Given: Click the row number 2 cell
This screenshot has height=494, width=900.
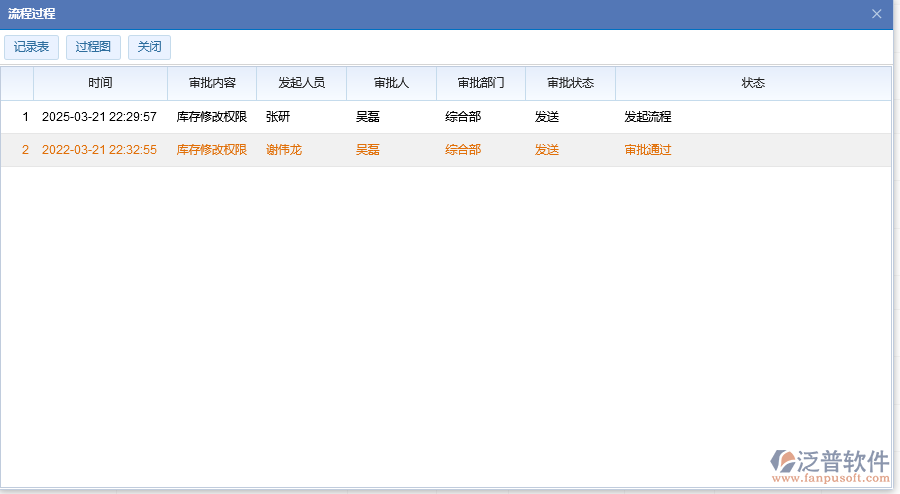Looking at the screenshot, I should (25, 150).
